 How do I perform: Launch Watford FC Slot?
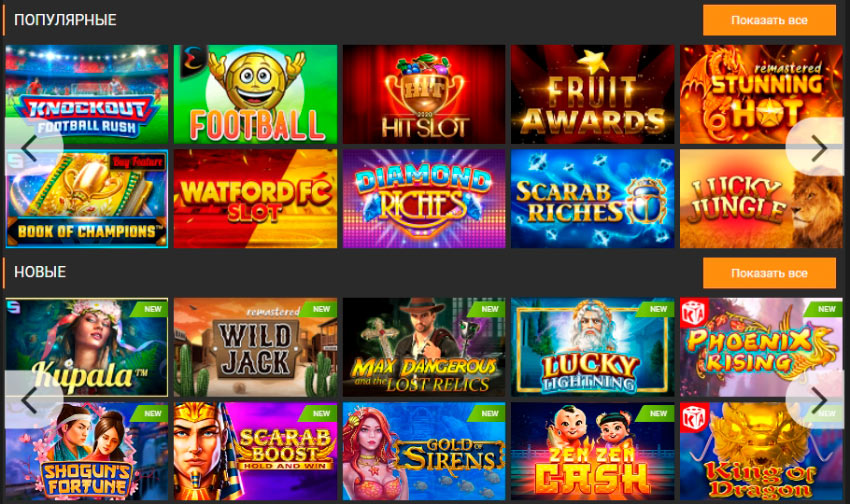[255, 199]
